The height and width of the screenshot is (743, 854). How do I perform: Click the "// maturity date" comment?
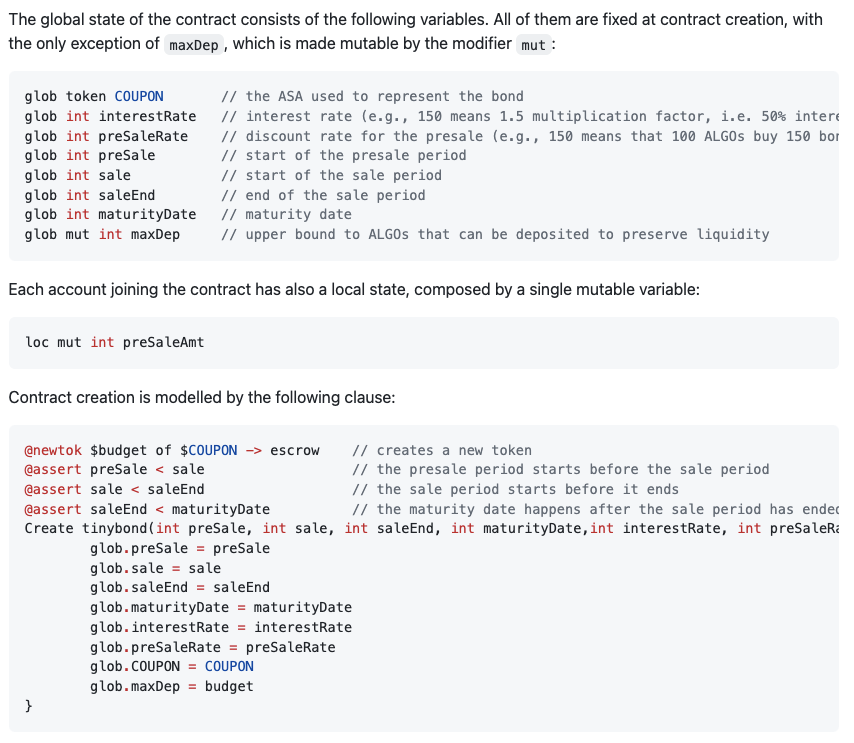(286, 214)
